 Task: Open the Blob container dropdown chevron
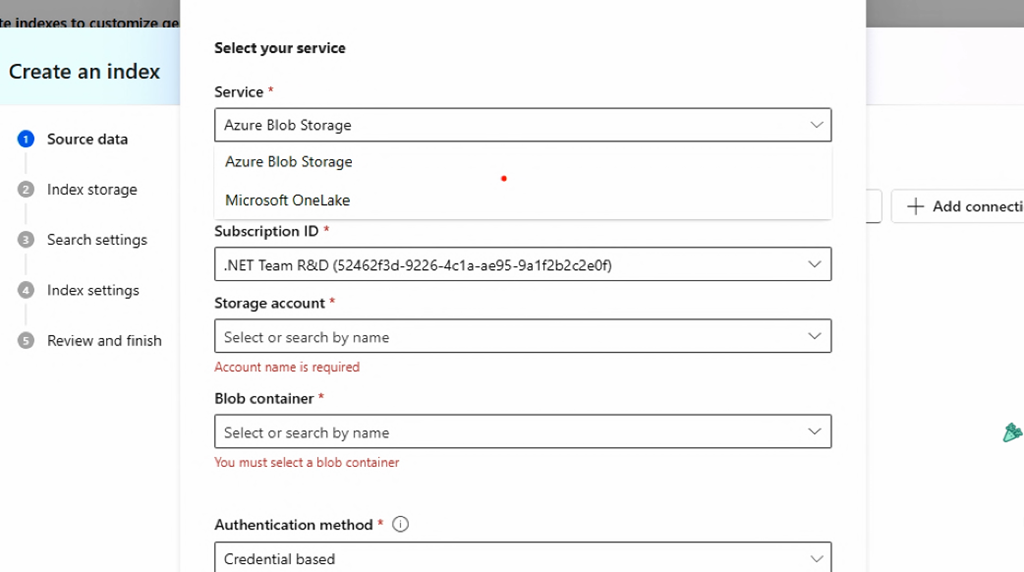[816, 431]
